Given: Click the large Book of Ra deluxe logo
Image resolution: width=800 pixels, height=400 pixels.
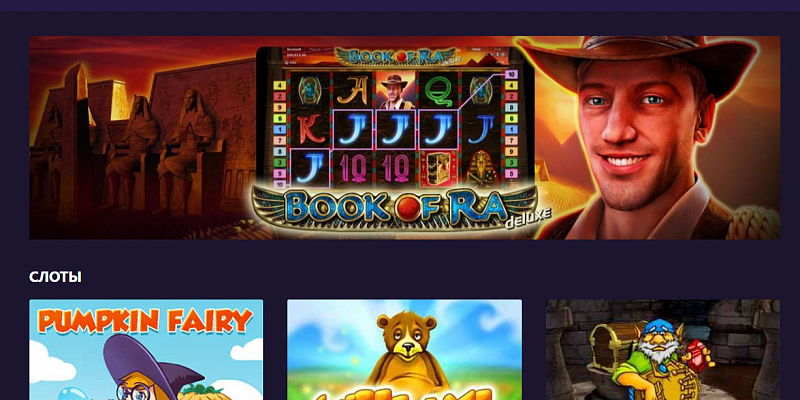Looking at the screenshot, I should pos(395,209).
